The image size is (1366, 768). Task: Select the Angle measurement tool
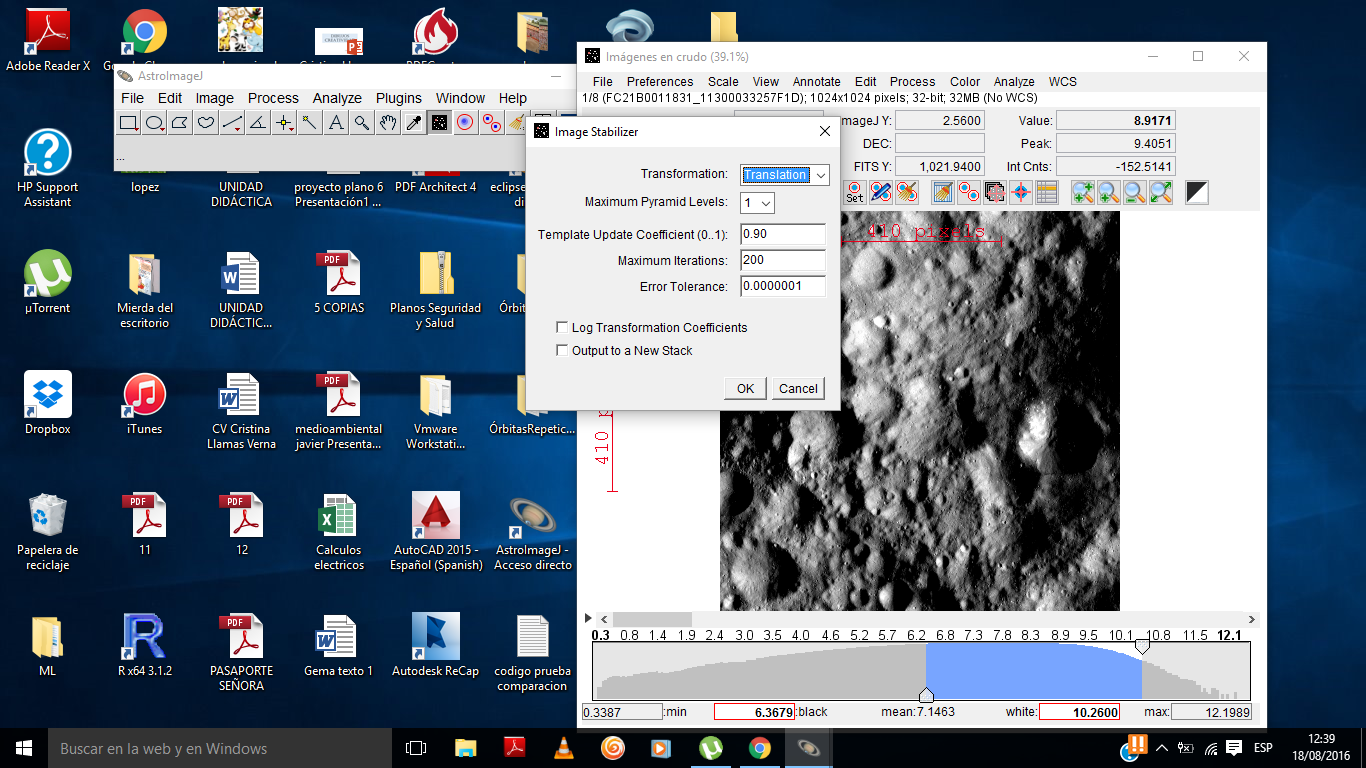tap(258, 123)
